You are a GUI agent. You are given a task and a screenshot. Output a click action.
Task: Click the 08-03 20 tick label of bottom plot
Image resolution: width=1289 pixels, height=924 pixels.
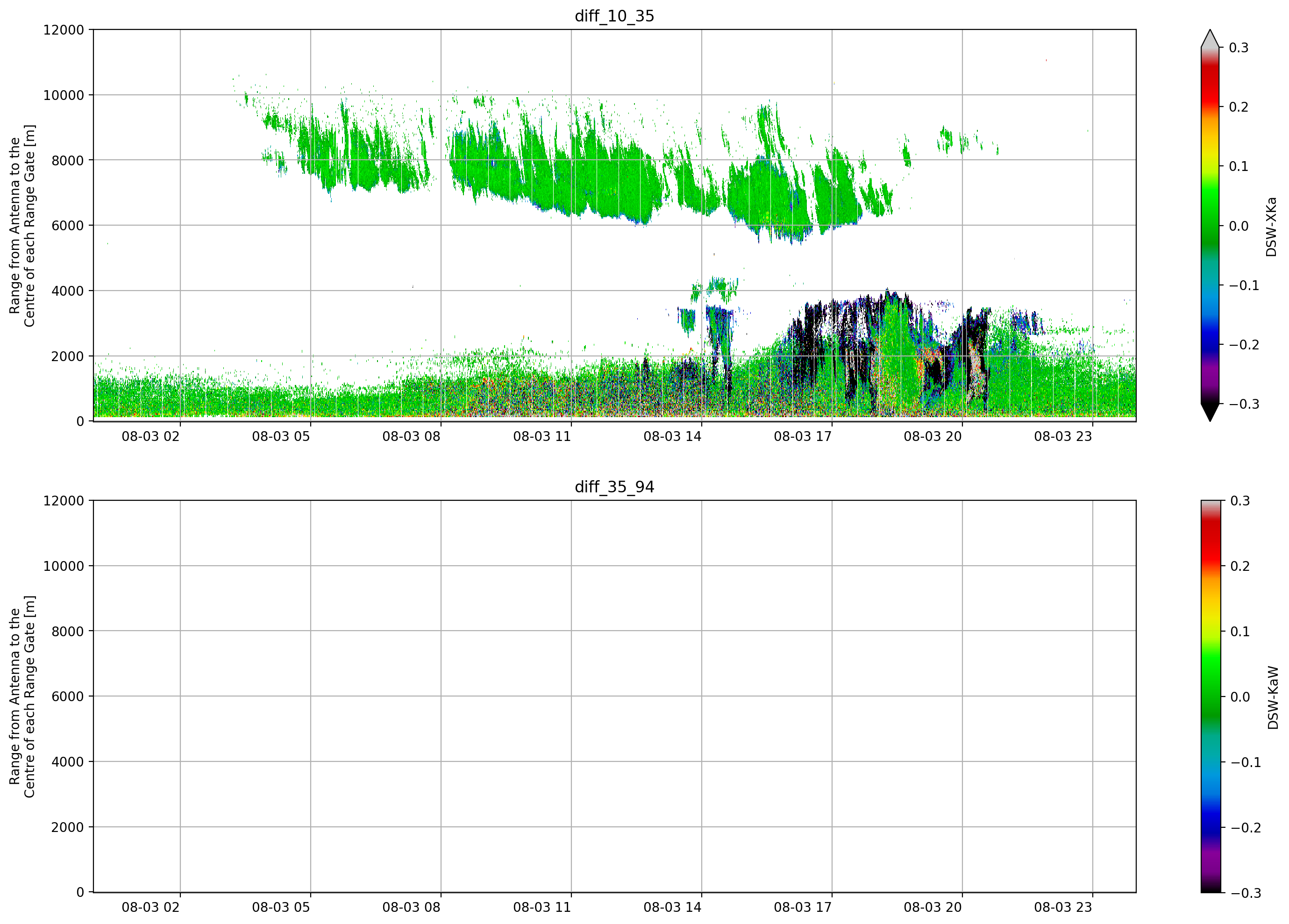tap(933, 908)
